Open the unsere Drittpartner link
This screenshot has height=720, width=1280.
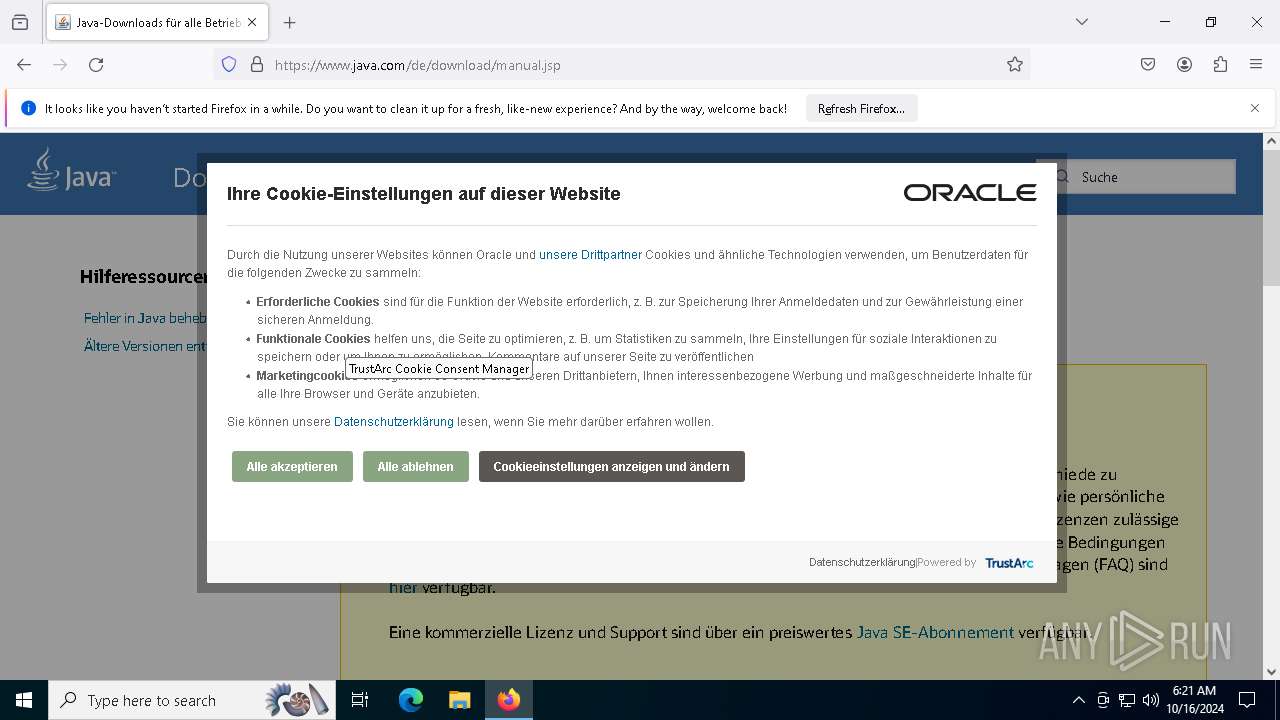[x=590, y=255]
